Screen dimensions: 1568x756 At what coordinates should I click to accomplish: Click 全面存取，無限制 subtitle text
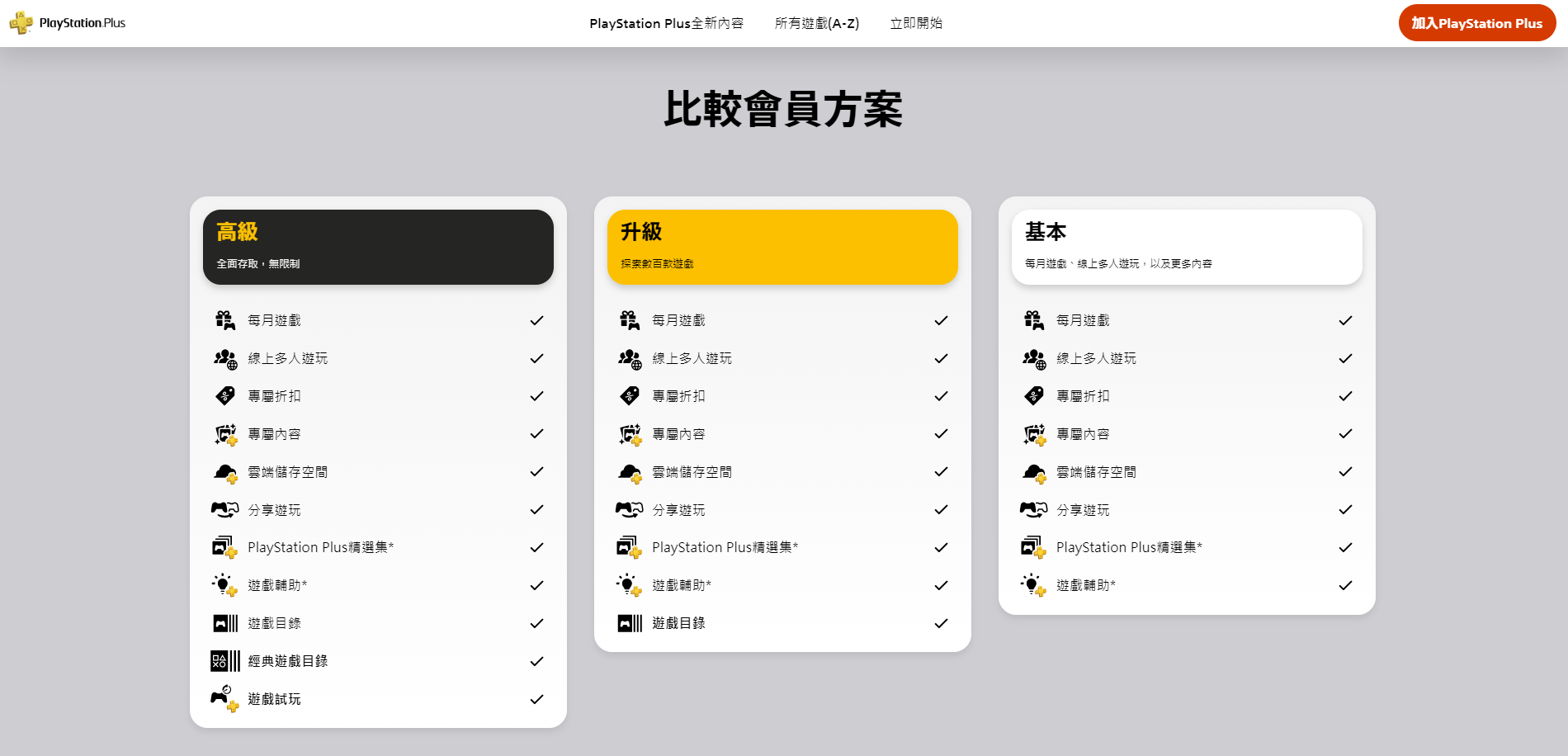tap(258, 264)
